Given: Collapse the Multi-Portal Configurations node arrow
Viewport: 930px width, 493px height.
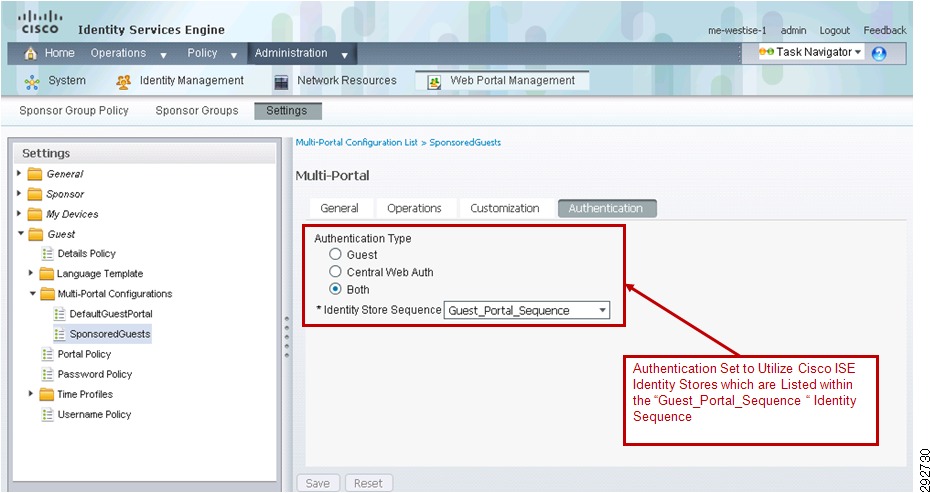Looking at the screenshot, I should 33,294.
